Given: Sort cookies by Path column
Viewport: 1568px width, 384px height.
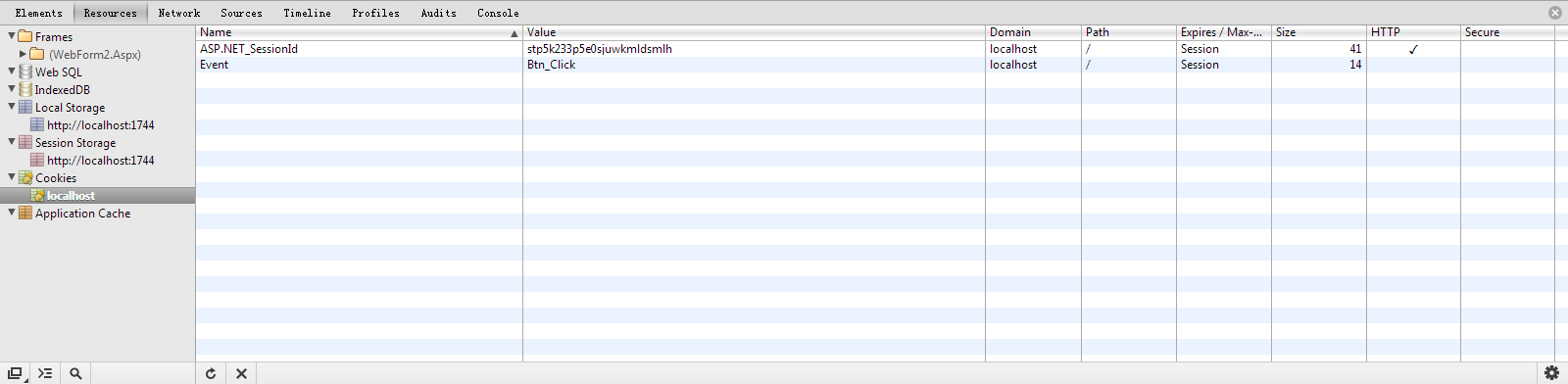Looking at the screenshot, I should tap(1129, 32).
